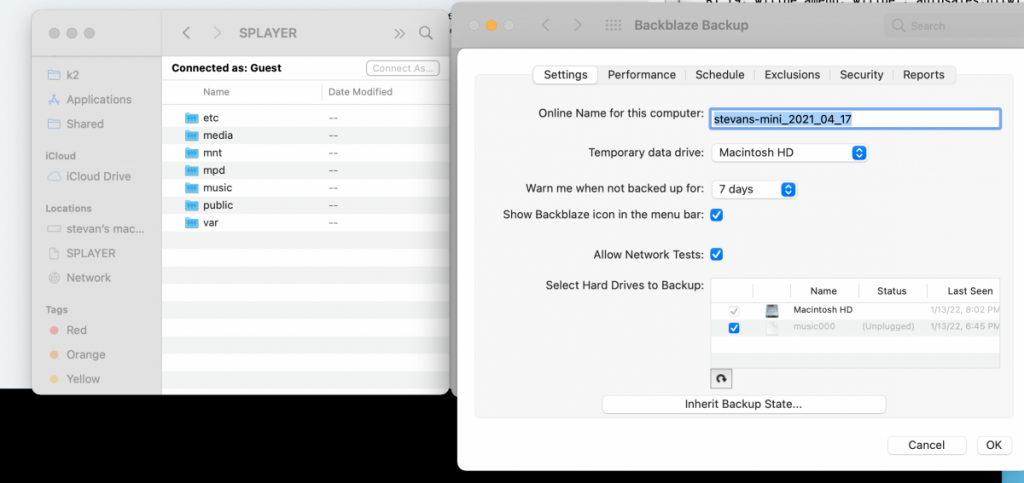
Task: Select SPLAYER in Finder Locations
Action: coord(82,253)
